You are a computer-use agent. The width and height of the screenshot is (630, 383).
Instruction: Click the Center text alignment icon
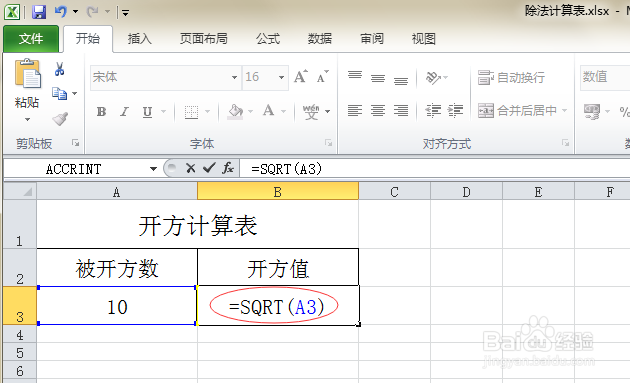[x=378, y=110]
